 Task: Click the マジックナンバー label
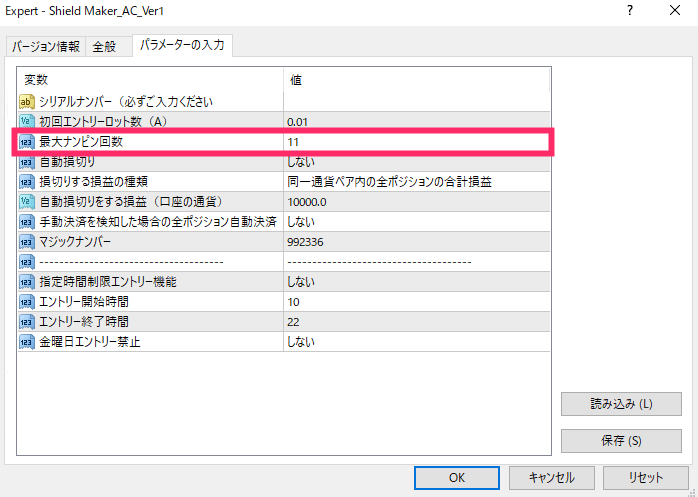tap(75, 242)
